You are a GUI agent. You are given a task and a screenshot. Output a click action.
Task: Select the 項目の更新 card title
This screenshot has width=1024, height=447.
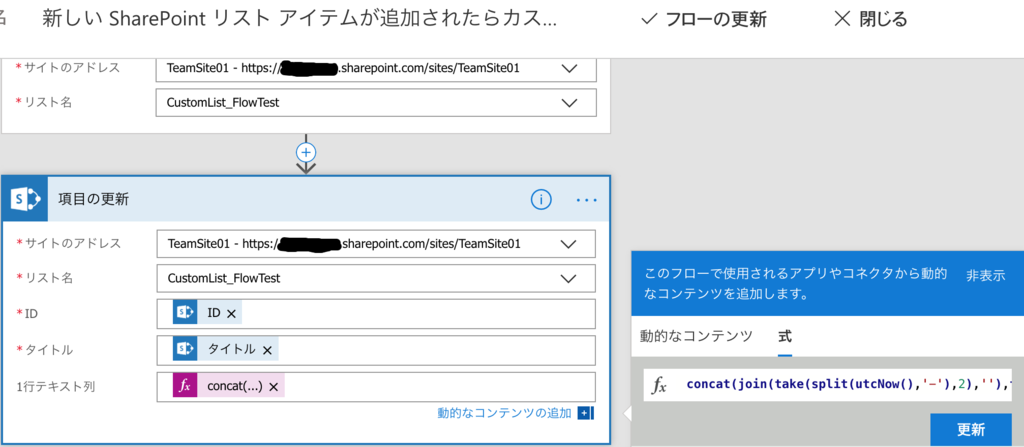[93, 200]
